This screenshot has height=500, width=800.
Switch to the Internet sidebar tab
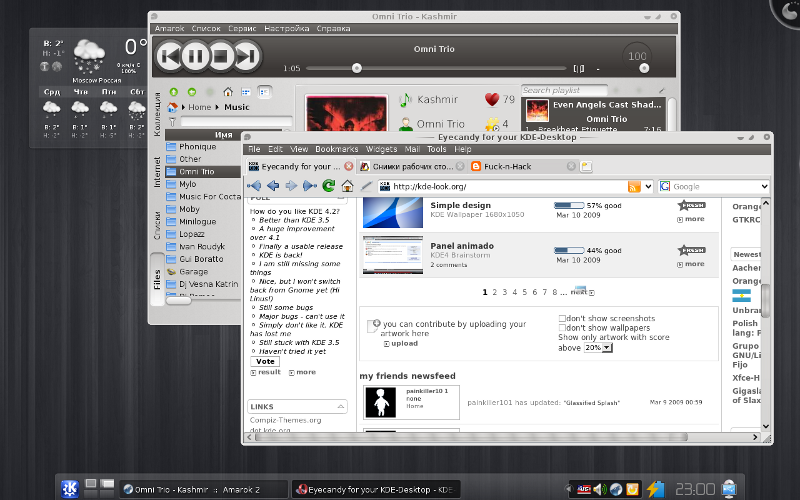point(157,172)
